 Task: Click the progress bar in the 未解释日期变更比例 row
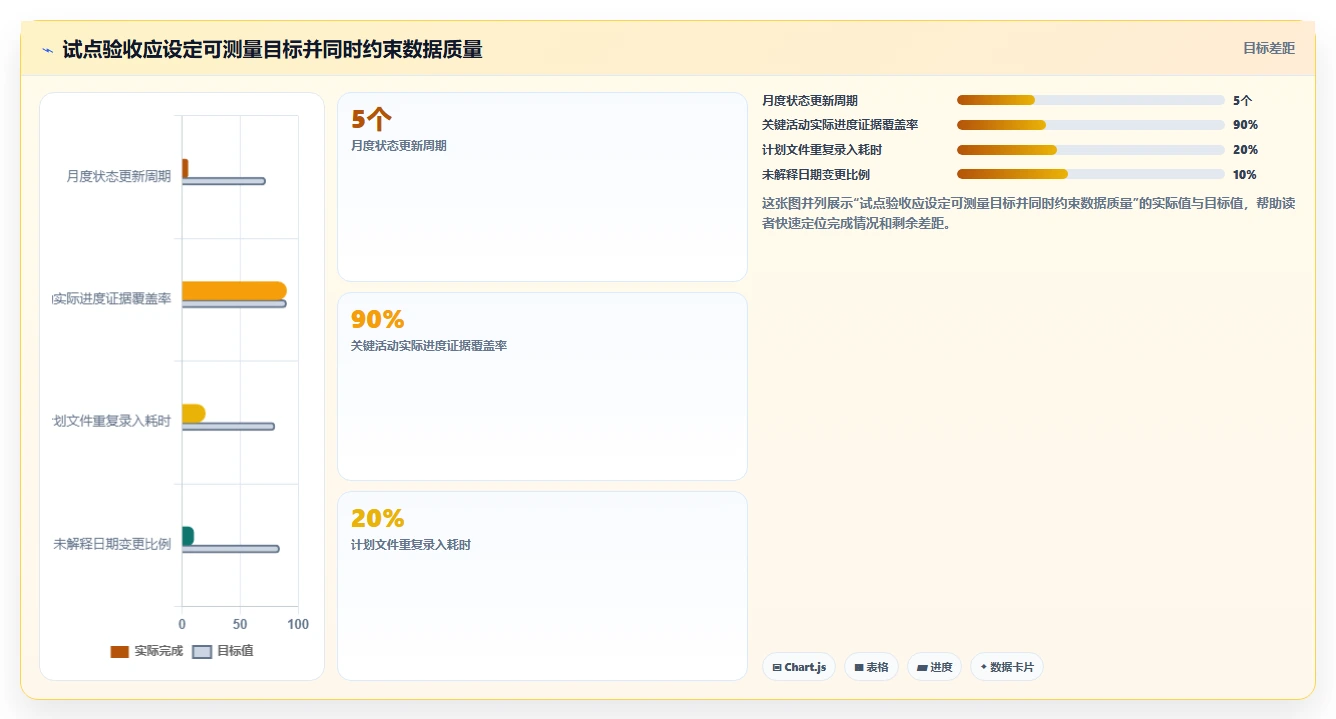[1091, 174]
